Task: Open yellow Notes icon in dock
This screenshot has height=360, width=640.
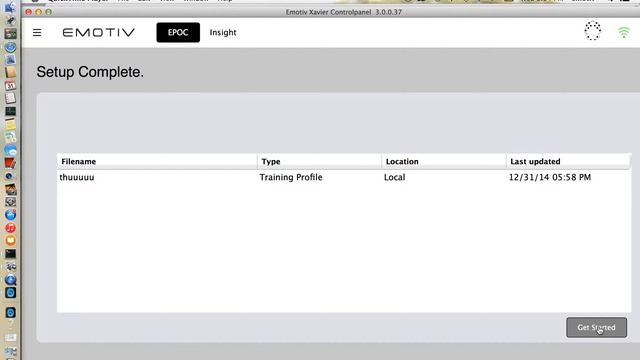Action: coord(11,124)
